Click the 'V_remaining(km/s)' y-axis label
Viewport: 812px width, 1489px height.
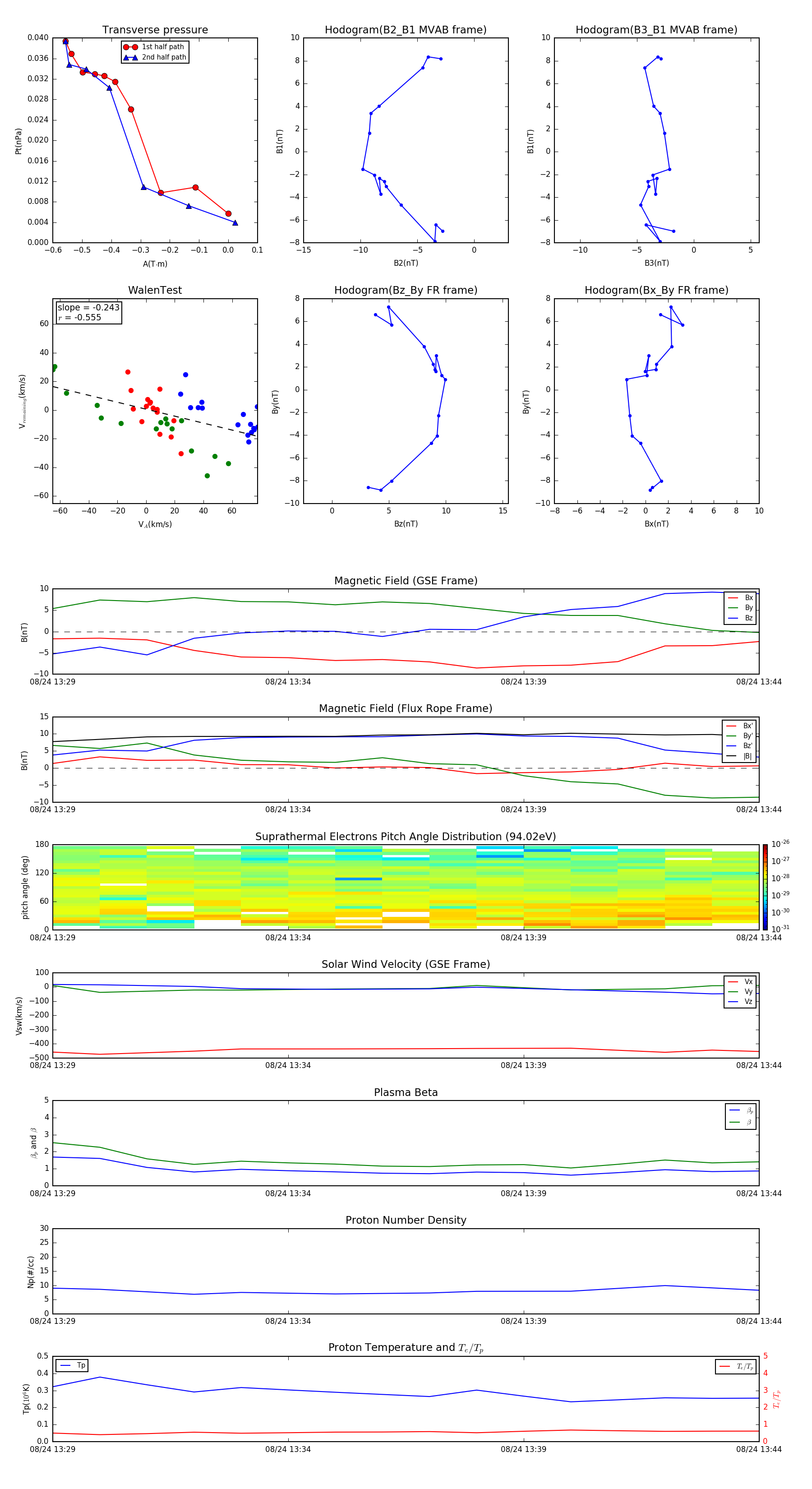point(22,401)
